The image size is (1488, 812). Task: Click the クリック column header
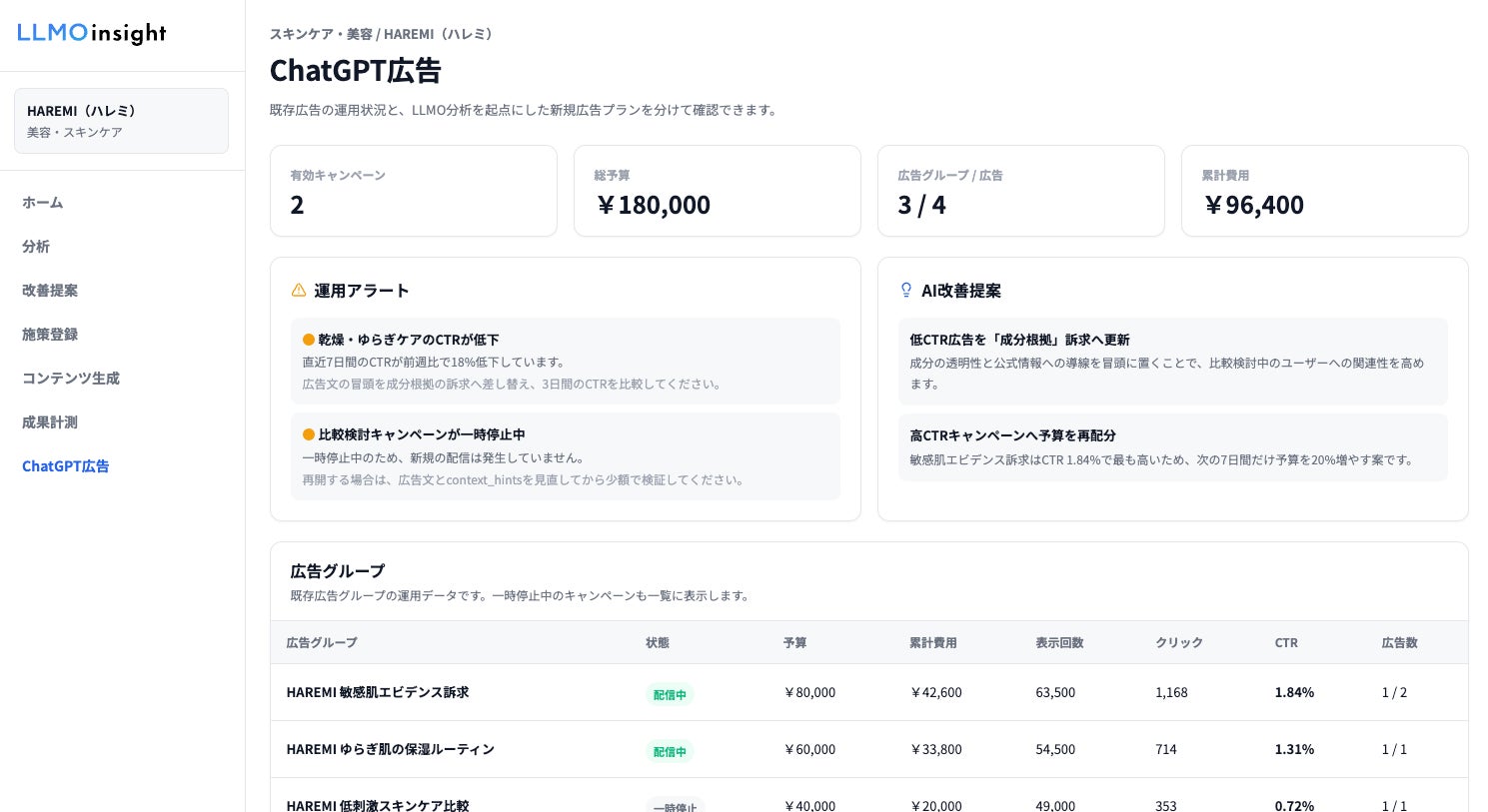pos(1179,643)
